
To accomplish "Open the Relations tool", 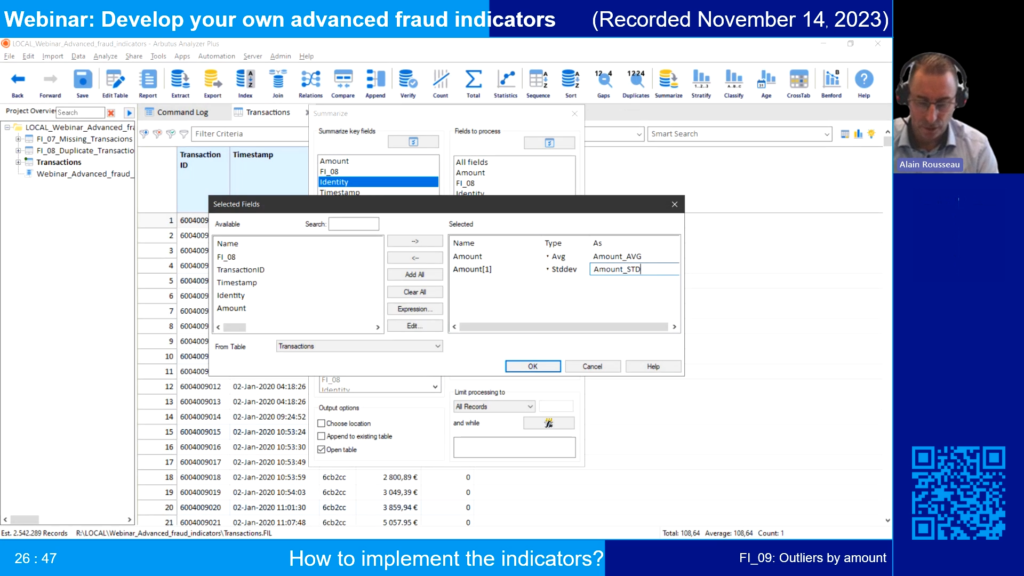I will point(310,84).
